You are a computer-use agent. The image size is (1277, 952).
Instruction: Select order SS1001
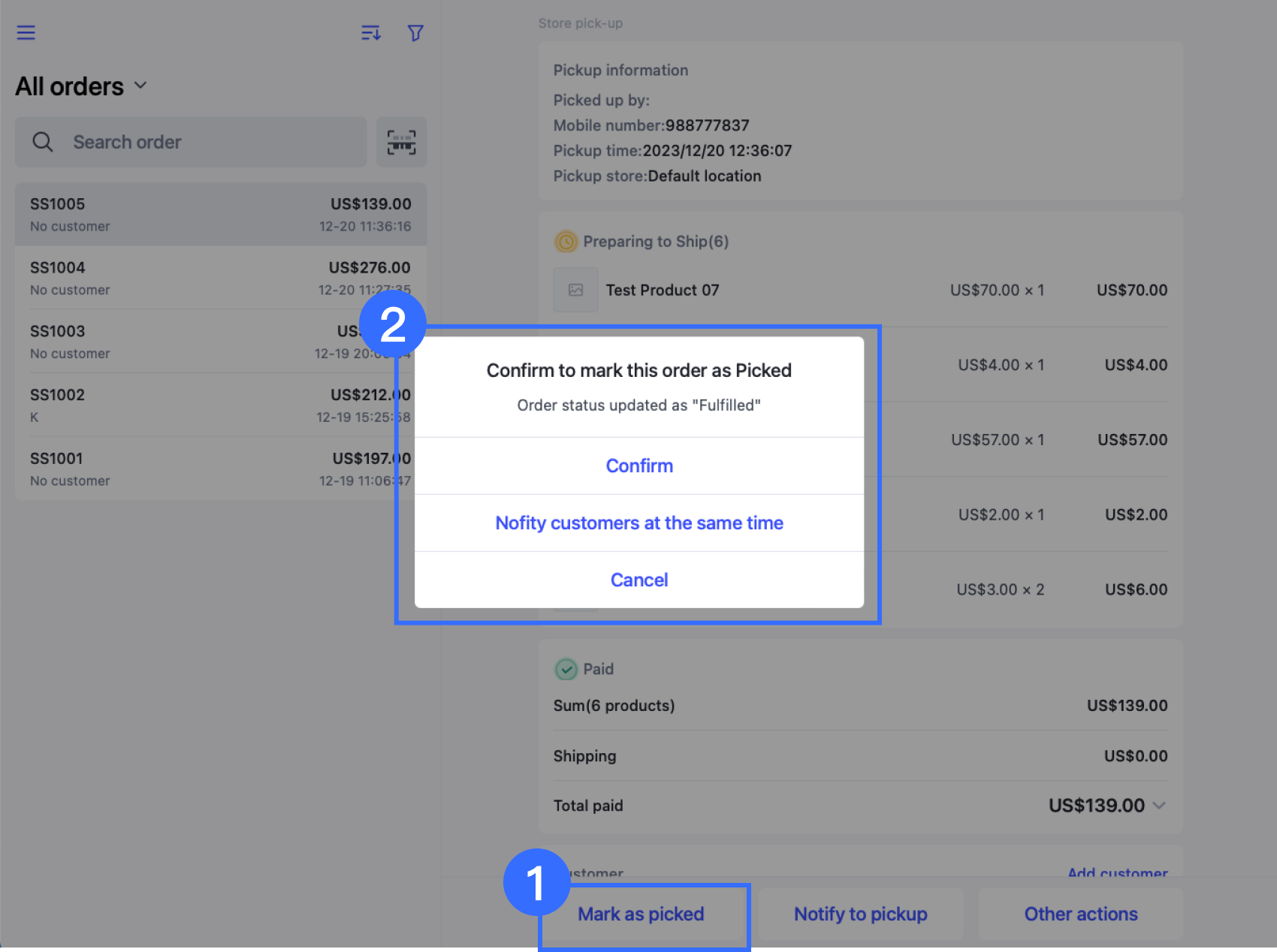(x=221, y=468)
